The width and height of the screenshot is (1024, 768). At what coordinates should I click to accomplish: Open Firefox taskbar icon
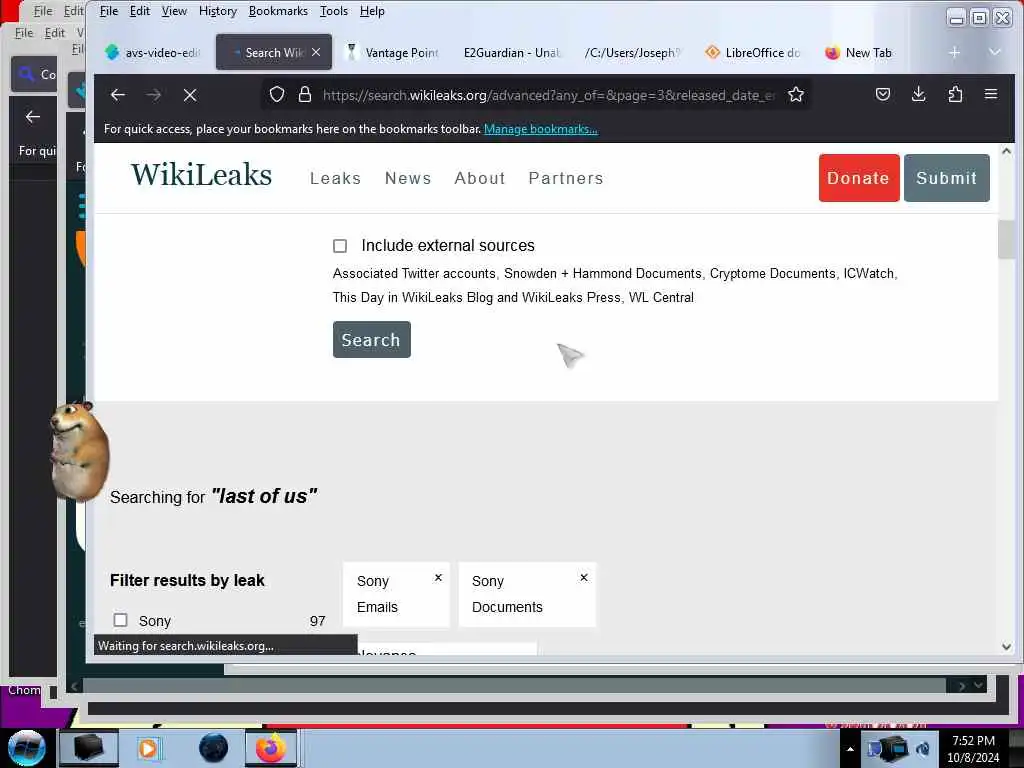[270, 748]
